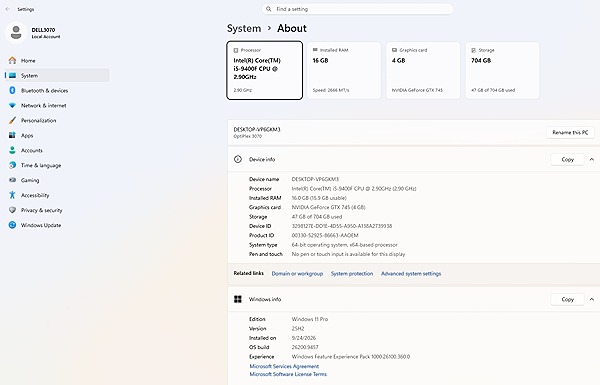The width and height of the screenshot is (600, 385).
Task: Collapse the Windows info section chevron
Action: pos(592,299)
